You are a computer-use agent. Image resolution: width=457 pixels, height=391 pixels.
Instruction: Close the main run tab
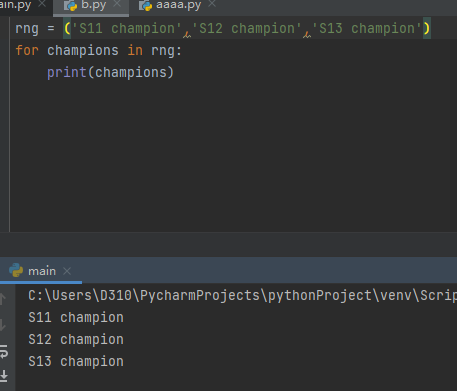[x=67, y=271]
